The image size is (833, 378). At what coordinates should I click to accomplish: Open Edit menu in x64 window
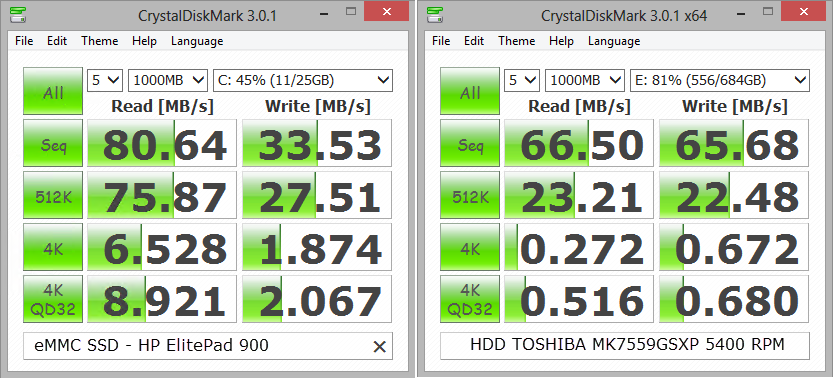[474, 41]
